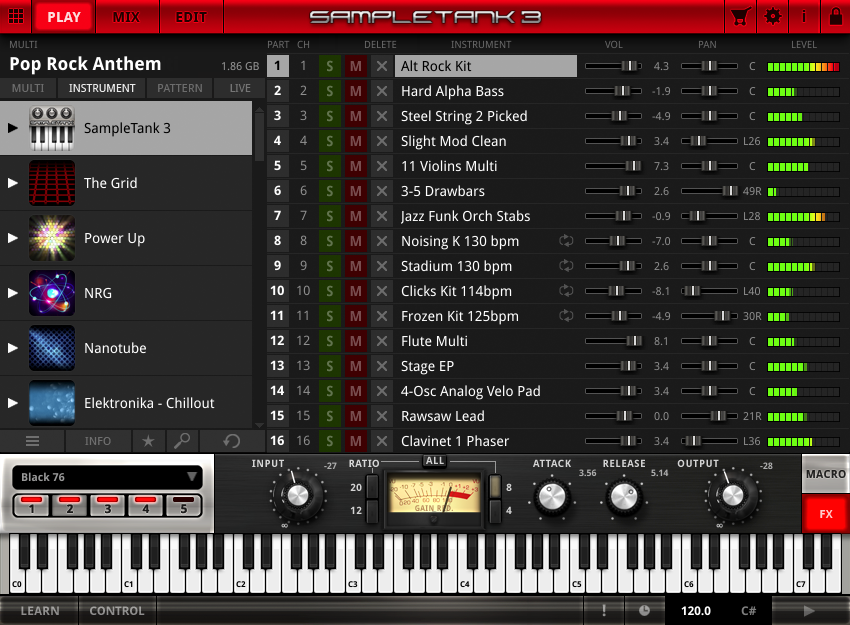Delete the Hard Alpha Bass part
The image size is (850, 625).
381,91
